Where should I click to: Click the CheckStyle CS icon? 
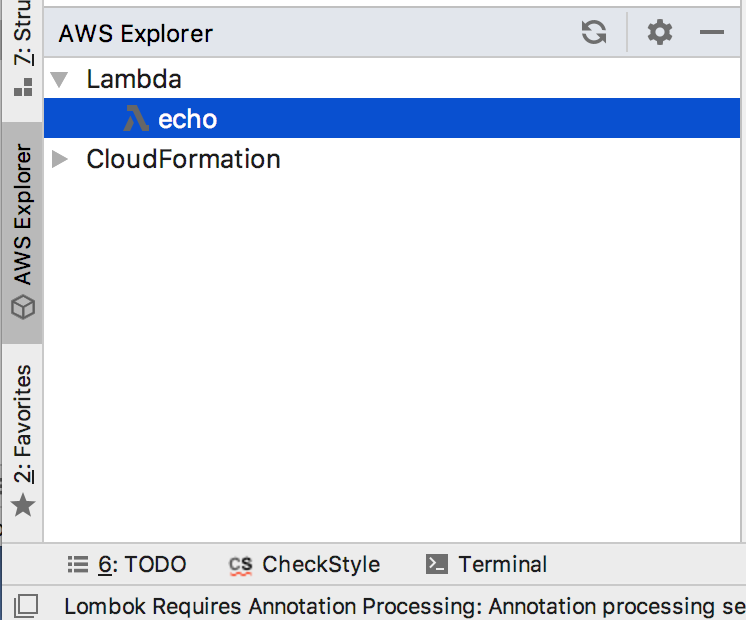click(x=240, y=565)
